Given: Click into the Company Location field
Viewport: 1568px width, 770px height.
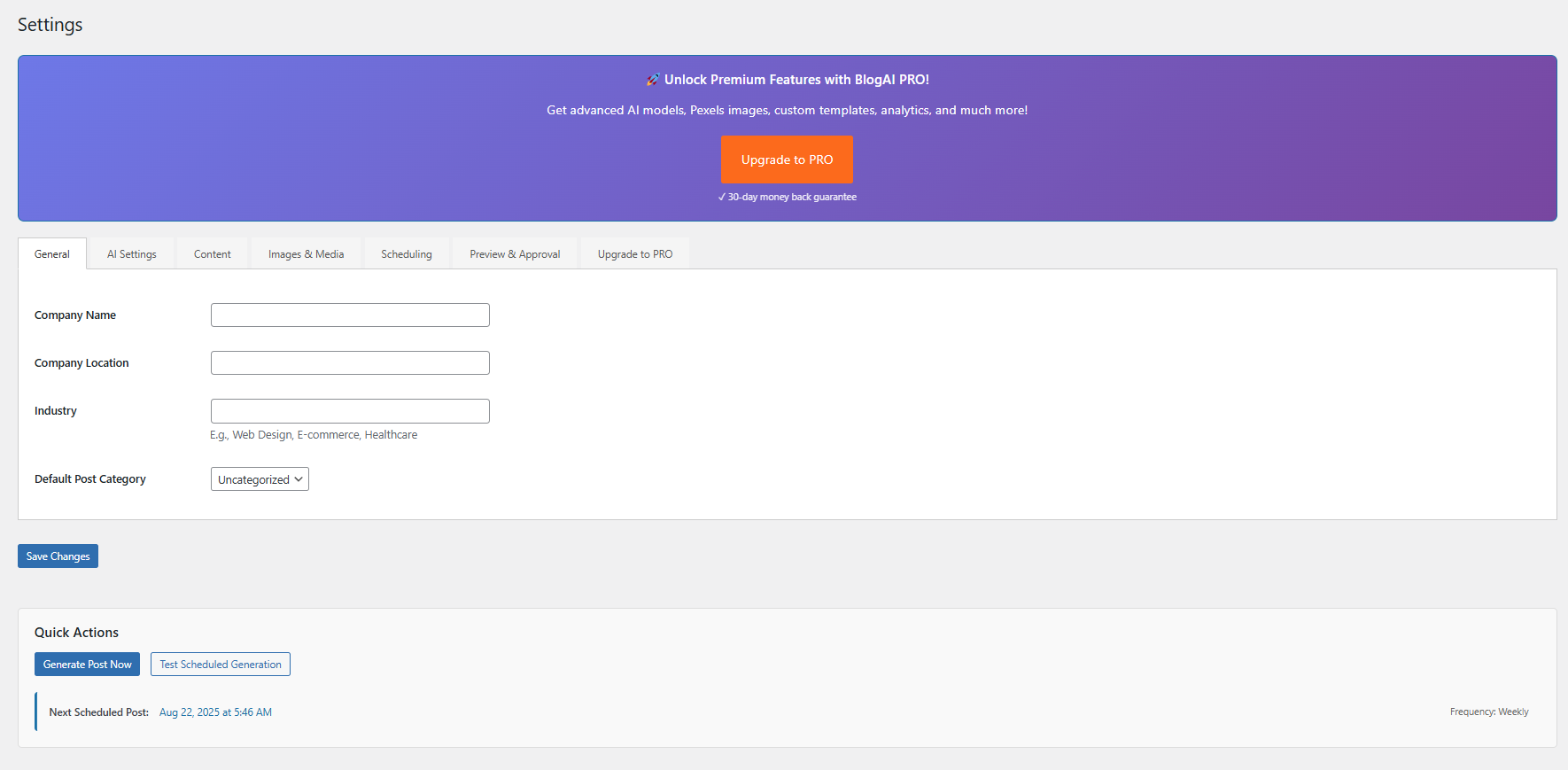Looking at the screenshot, I should 350,363.
